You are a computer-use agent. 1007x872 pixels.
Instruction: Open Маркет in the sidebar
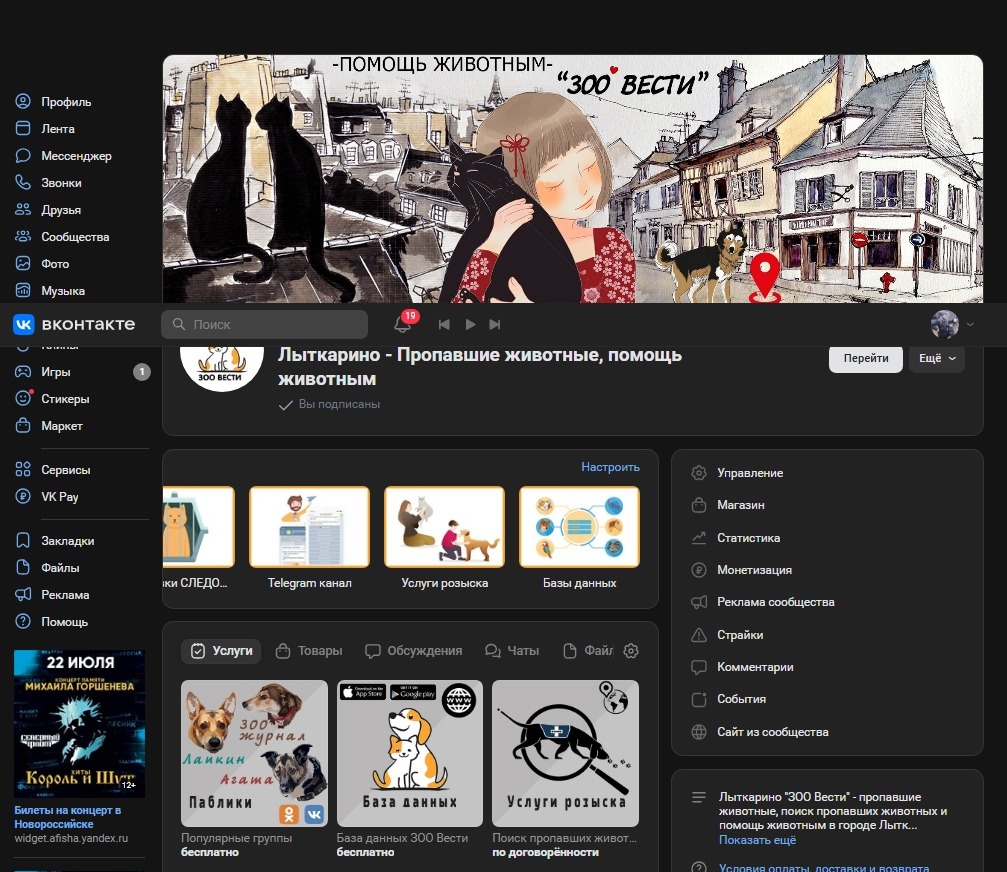[x=49, y=426]
